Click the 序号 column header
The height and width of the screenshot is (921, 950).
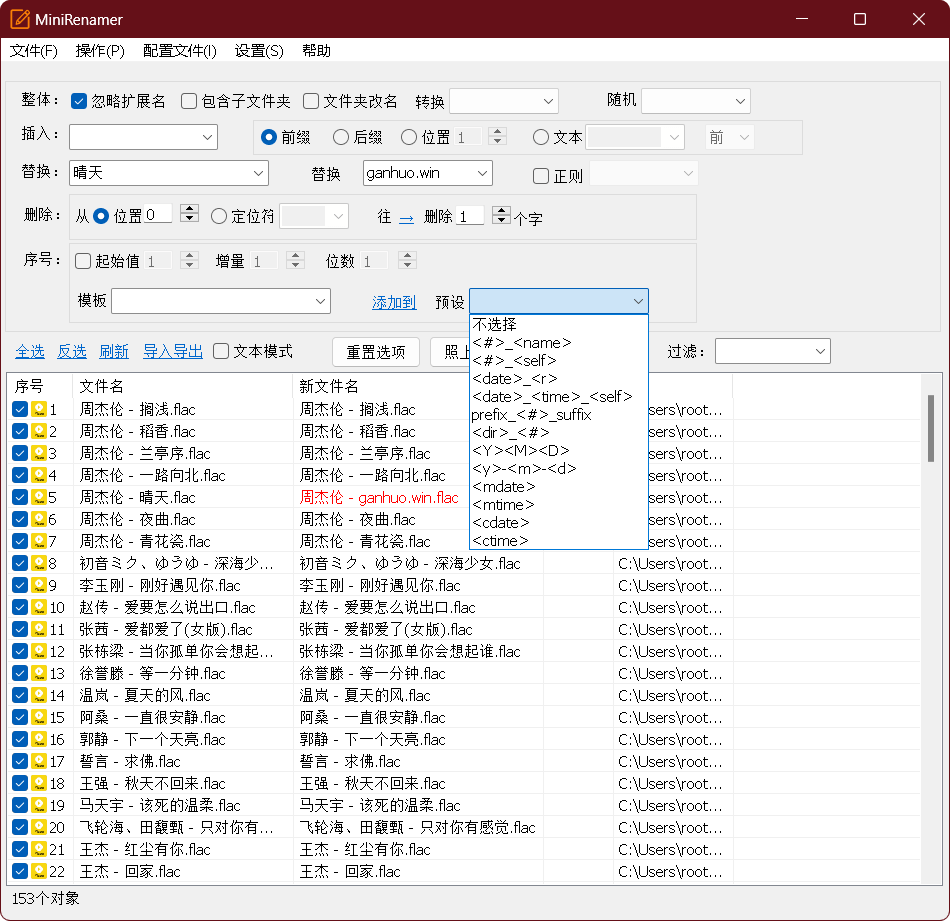coord(39,386)
